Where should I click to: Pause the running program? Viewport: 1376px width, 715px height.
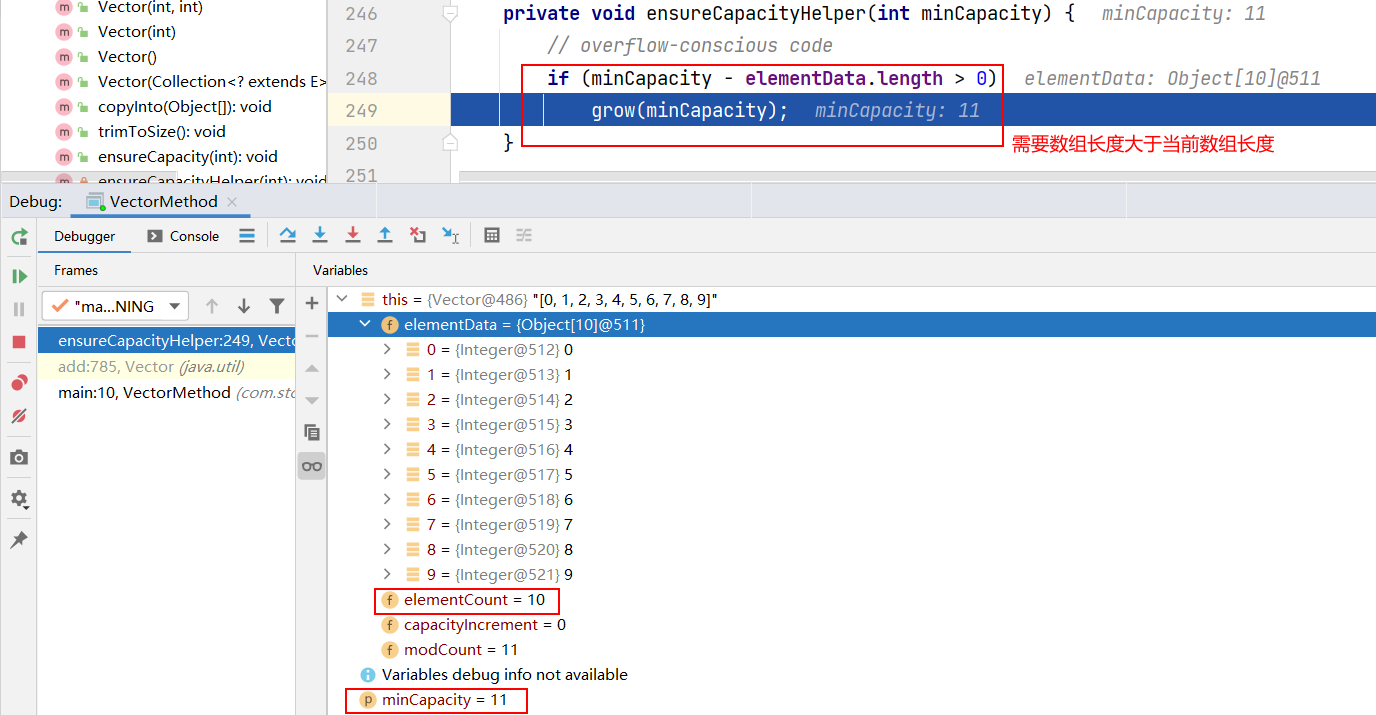point(19,309)
